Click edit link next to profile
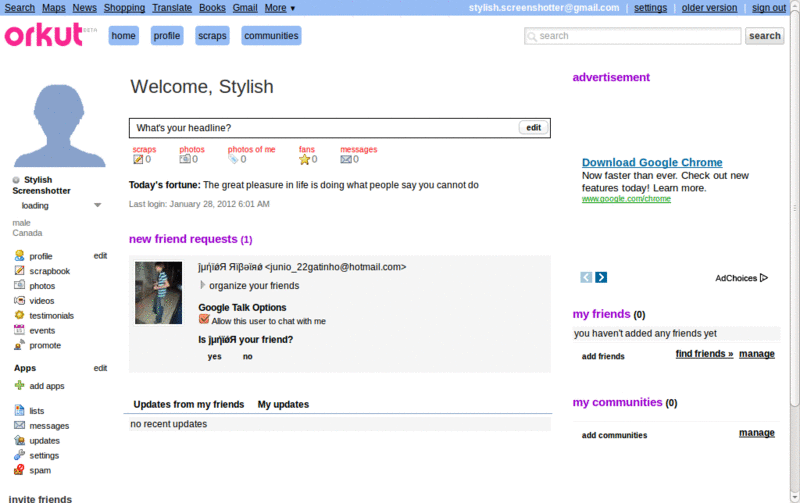The width and height of the screenshot is (800, 503). [100, 256]
